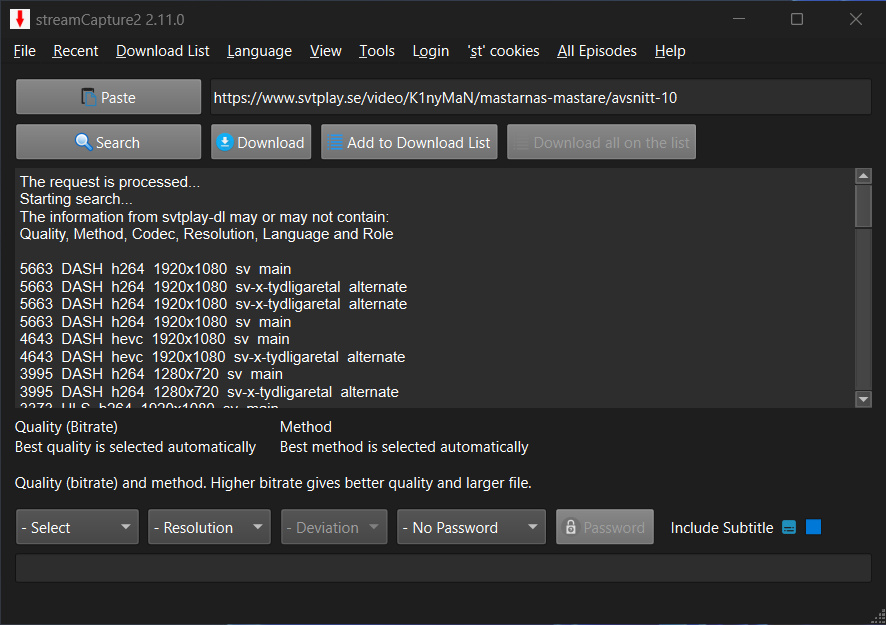This screenshot has width=886, height=625.
Task: Click the Download button
Action: click(261, 142)
